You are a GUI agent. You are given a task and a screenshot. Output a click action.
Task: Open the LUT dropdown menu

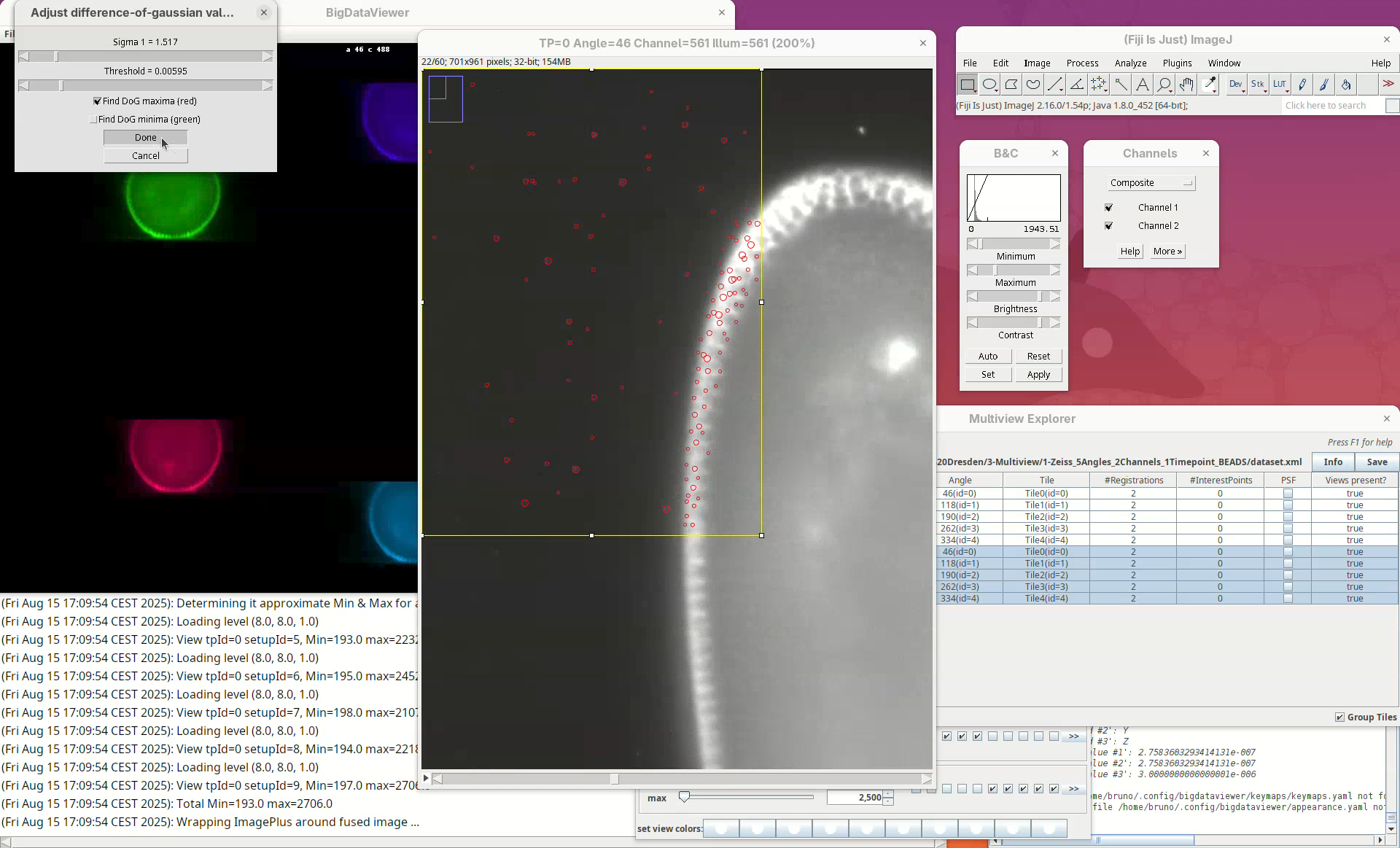click(1280, 85)
